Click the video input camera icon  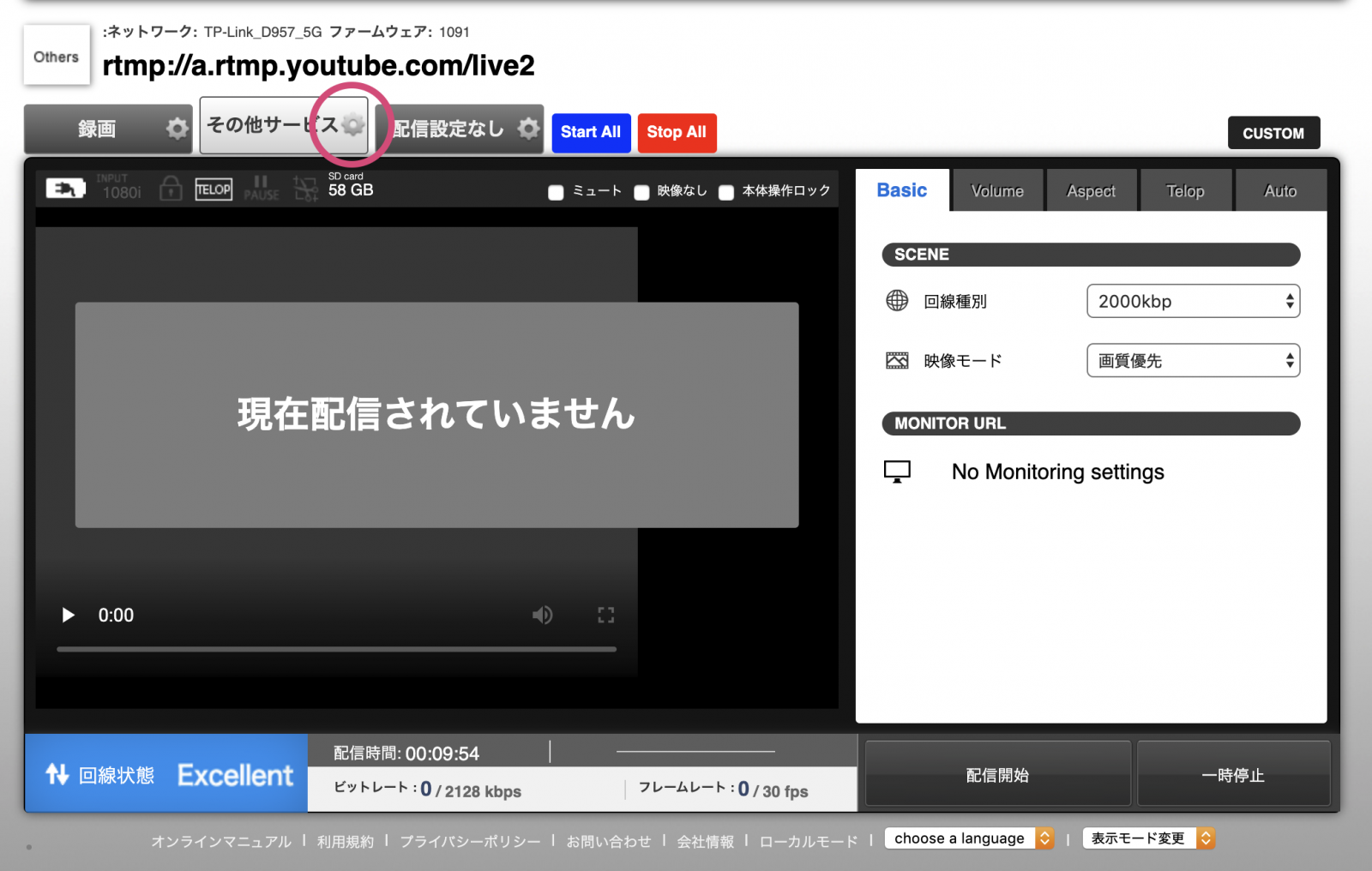point(65,189)
